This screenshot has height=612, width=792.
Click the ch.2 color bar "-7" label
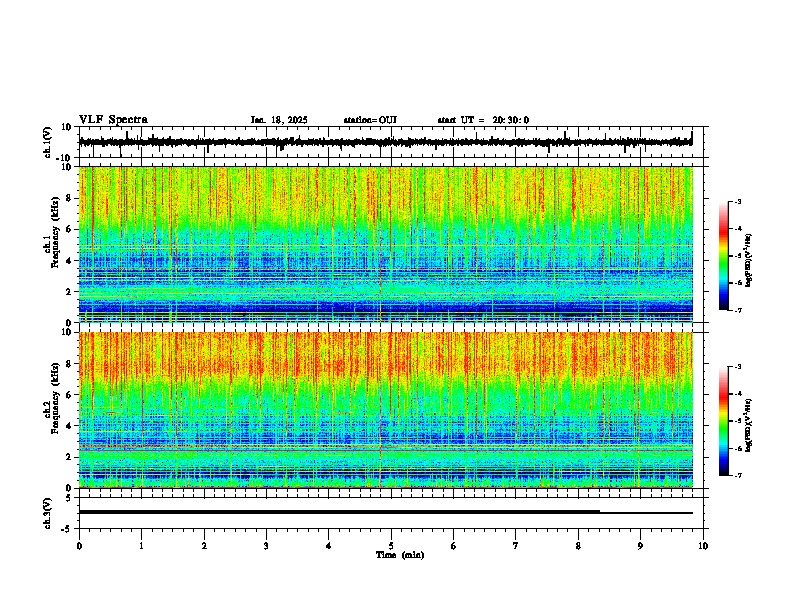click(x=738, y=476)
